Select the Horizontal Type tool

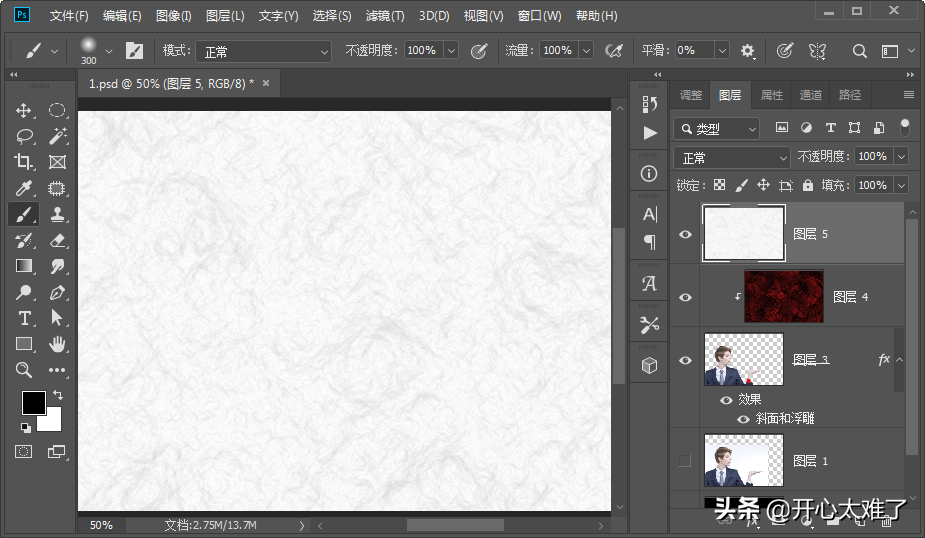pos(24,318)
